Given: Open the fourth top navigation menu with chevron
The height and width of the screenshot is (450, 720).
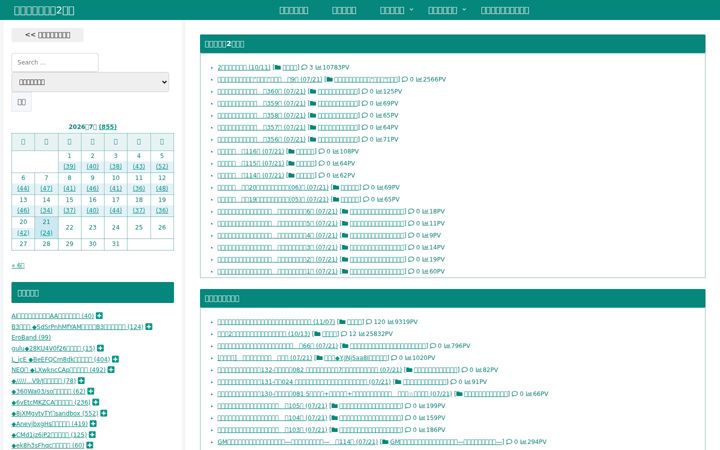Looking at the screenshot, I should [x=447, y=10].
